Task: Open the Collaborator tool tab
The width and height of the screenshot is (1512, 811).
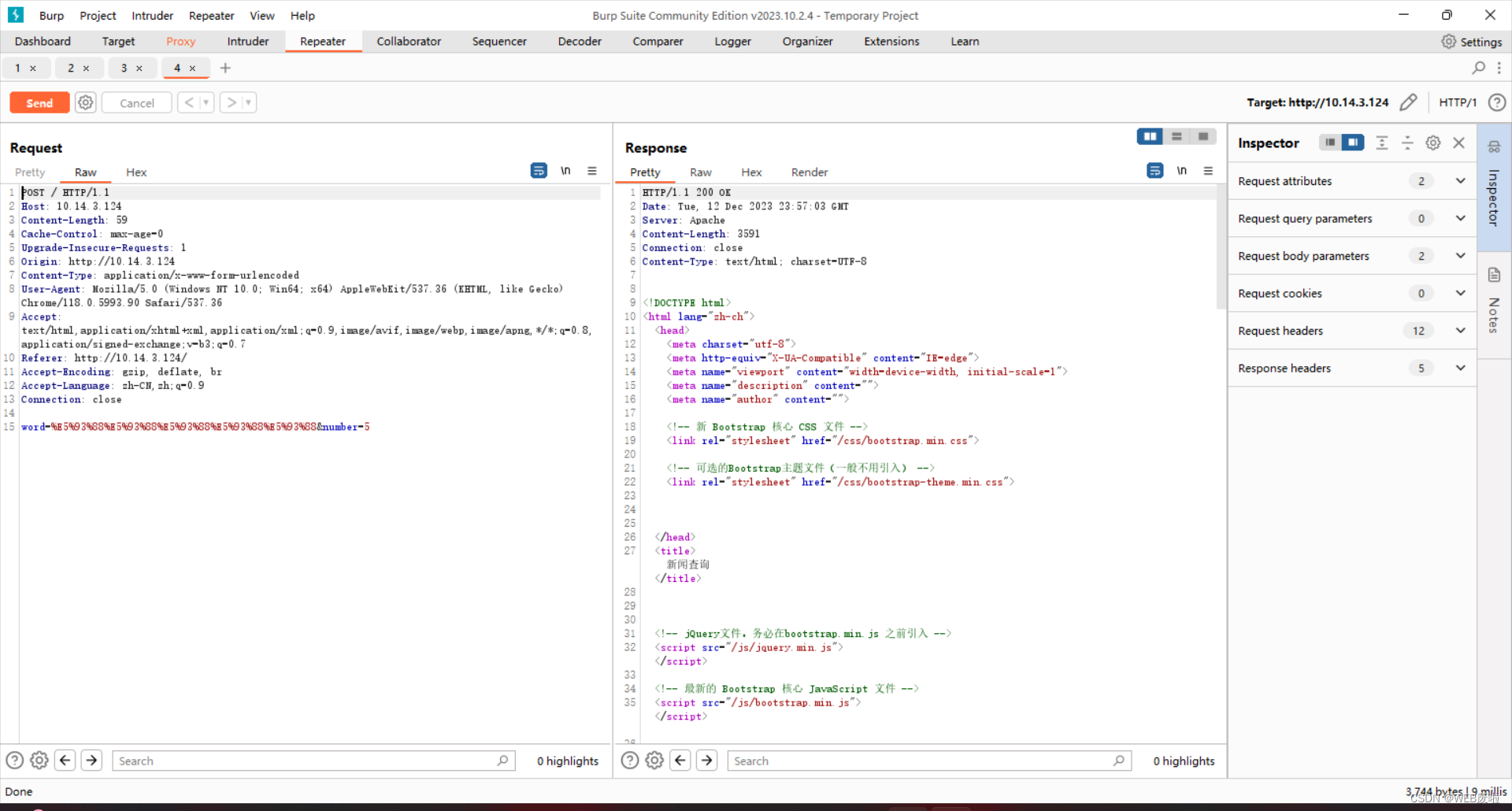Action: [409, 42]
